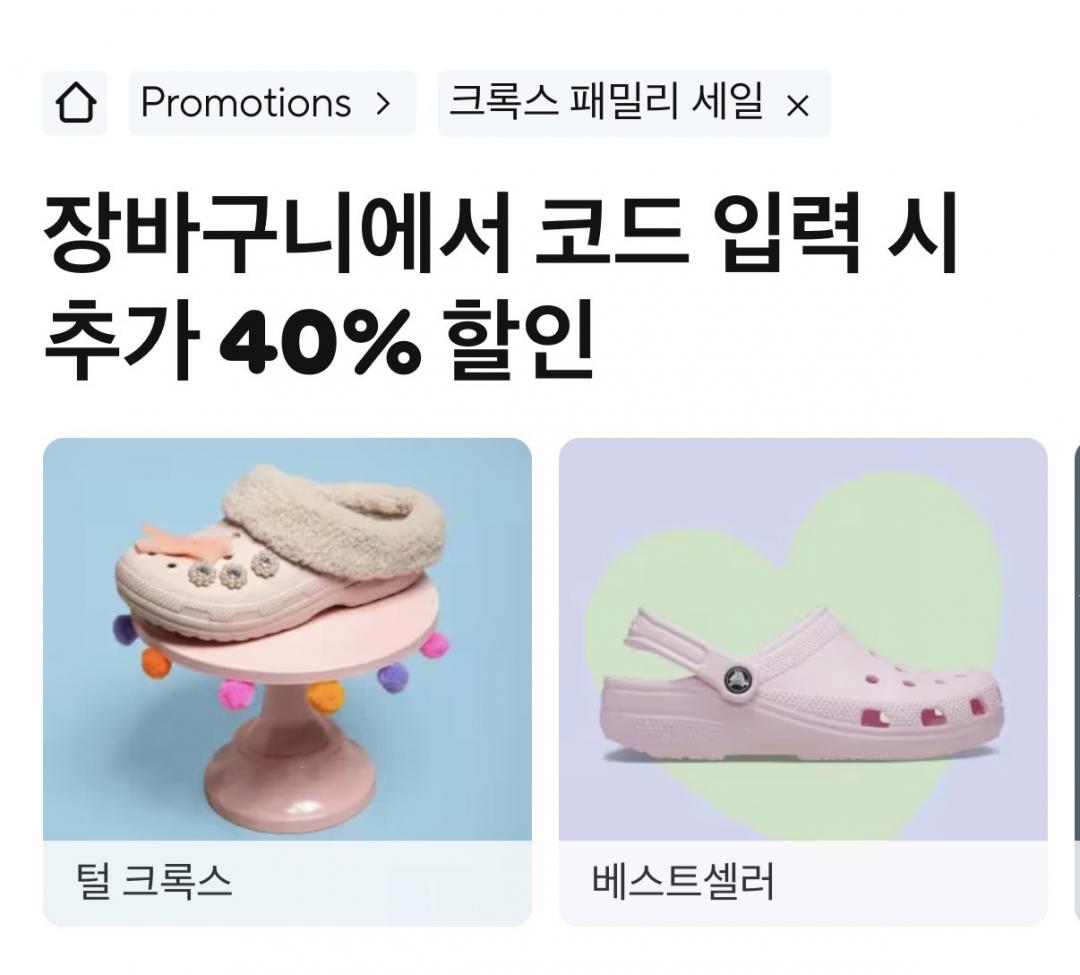The height and width of the screenshot is (975, 1080).
Task: Click the 장바구니에서 코드 입력 시 headline
Action: click(501, 233)
